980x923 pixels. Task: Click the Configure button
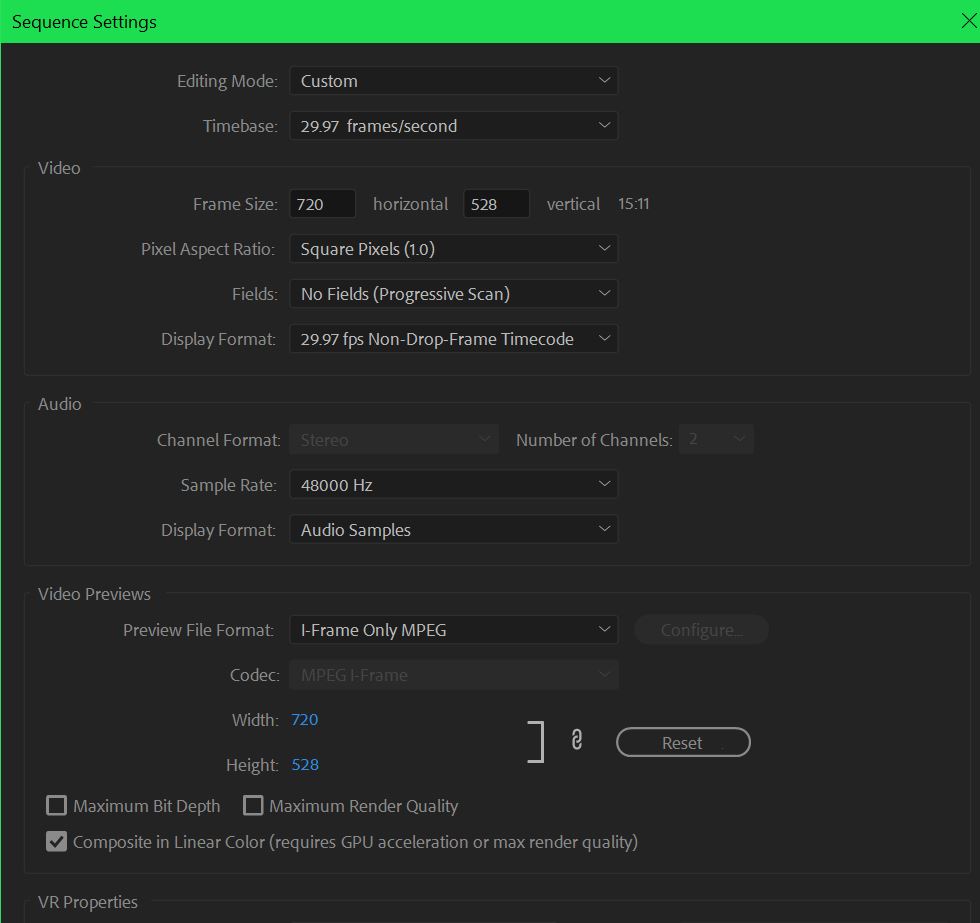(701, 630)
